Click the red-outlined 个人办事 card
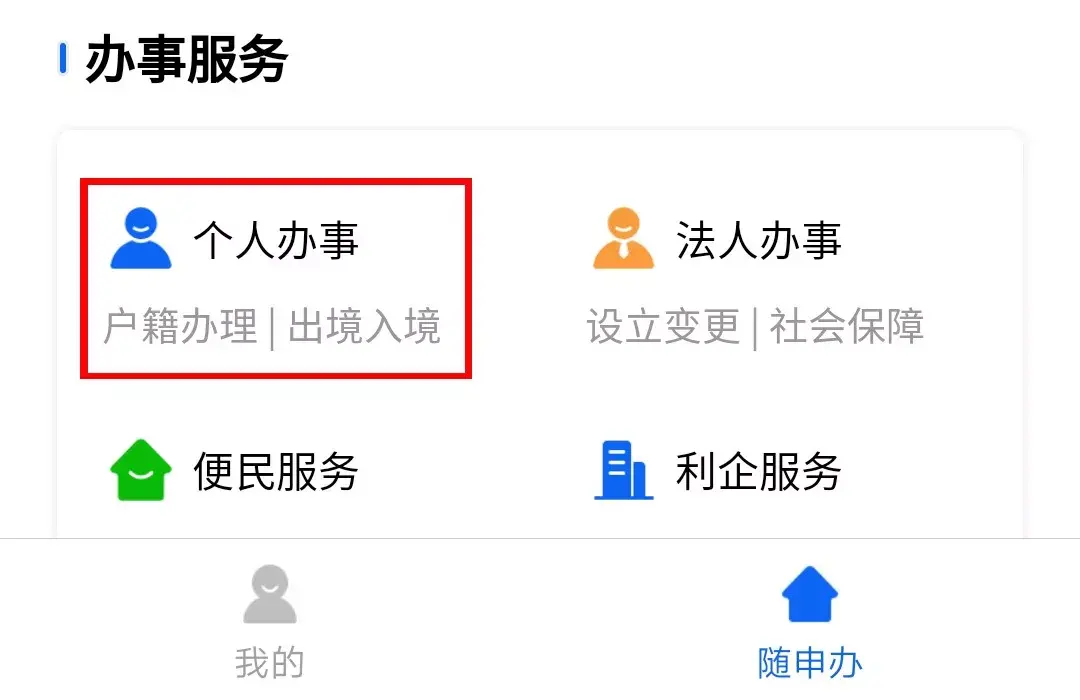This screenshot has width=1080, height=700. tap(276, 278)
